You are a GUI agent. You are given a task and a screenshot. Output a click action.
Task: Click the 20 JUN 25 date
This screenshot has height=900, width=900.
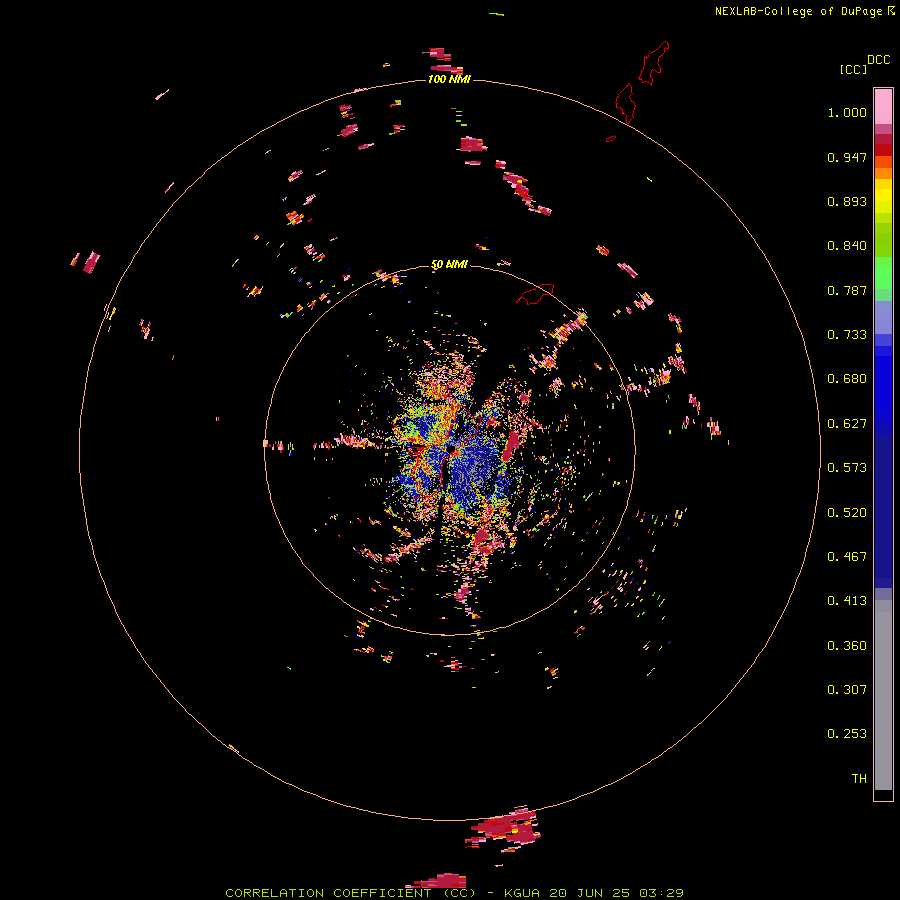591,893
